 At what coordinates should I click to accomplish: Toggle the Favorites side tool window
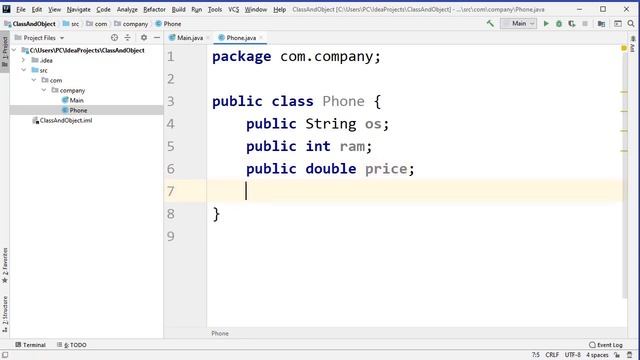[x=5, y=265]
